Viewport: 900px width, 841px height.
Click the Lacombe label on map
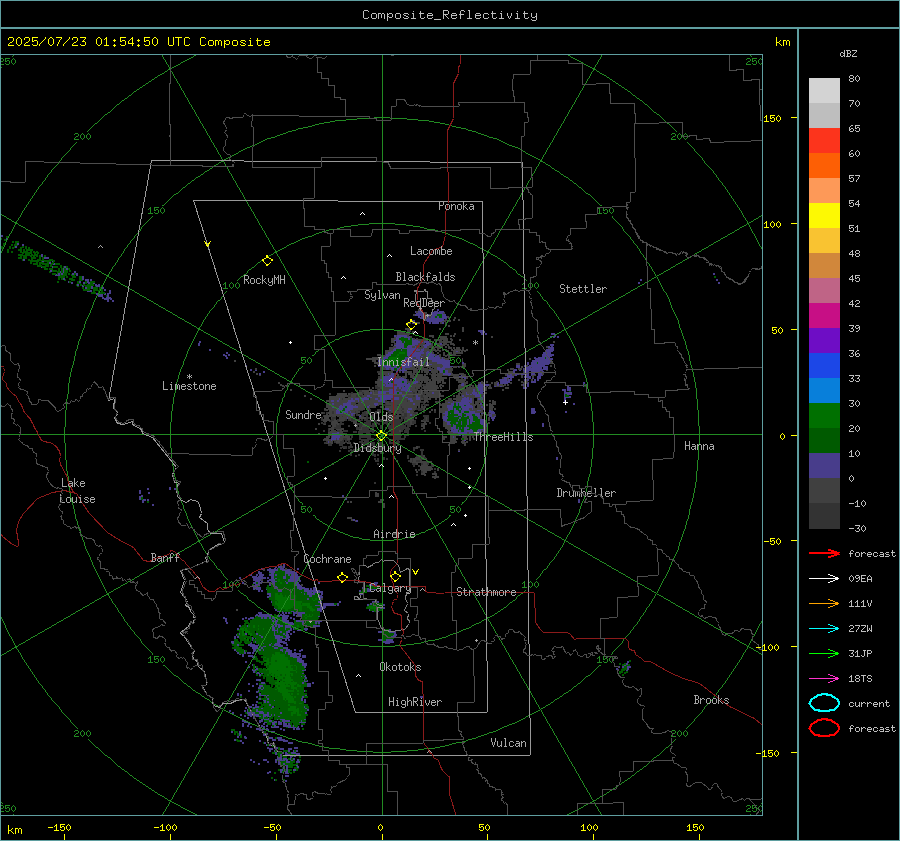pos(431,251)
